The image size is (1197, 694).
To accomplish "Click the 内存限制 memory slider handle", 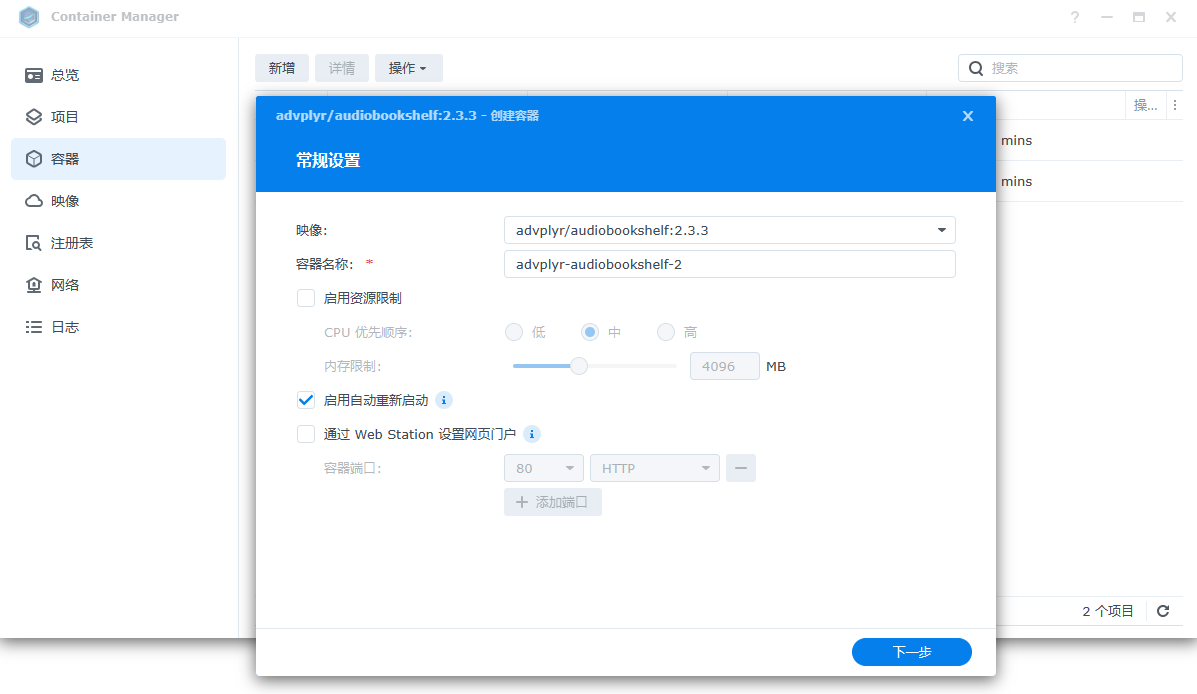I will 578,366.
